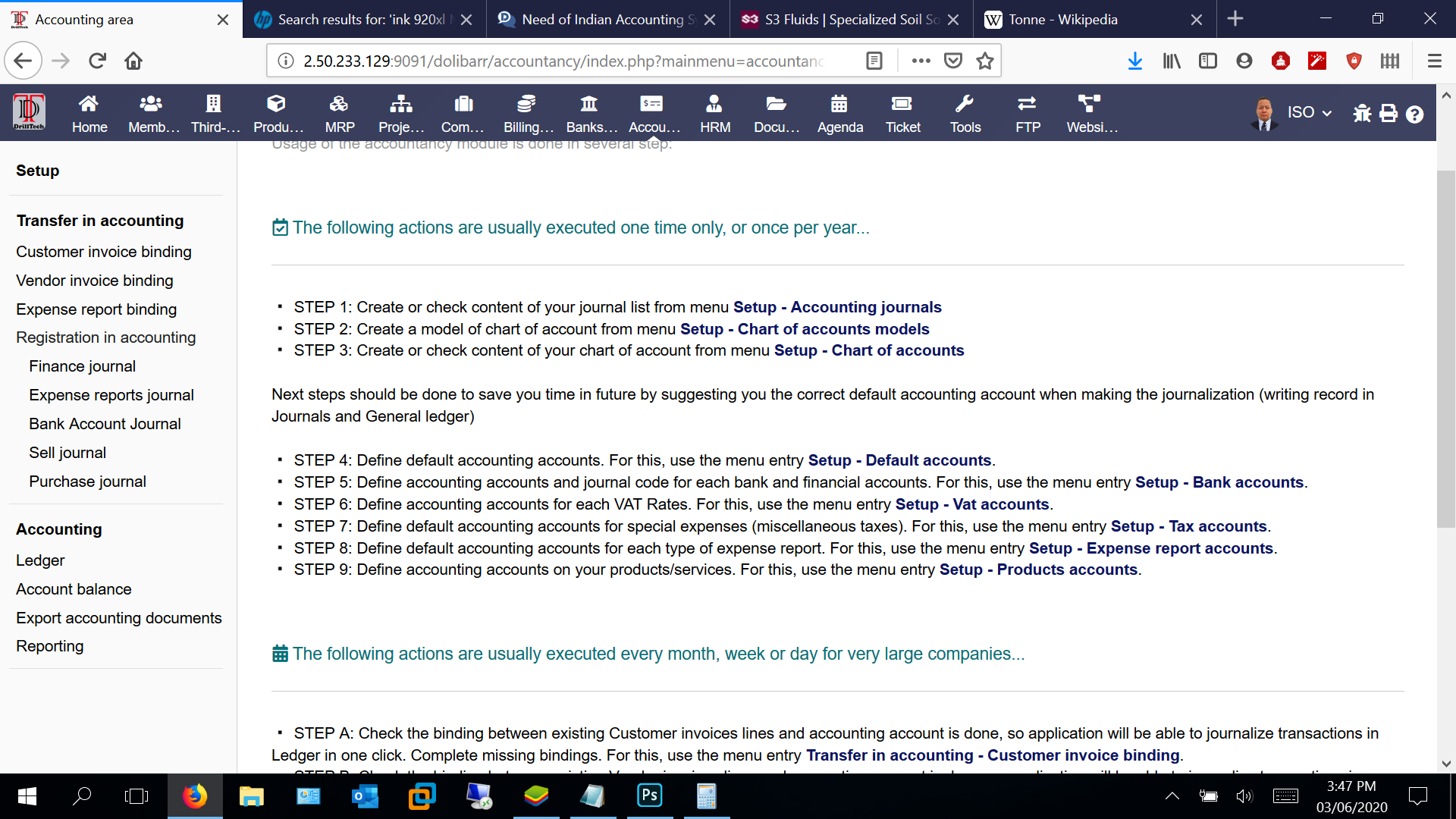1456x819 pixels.
Task: Click the user avatar photo
Action: point(1263,114)
